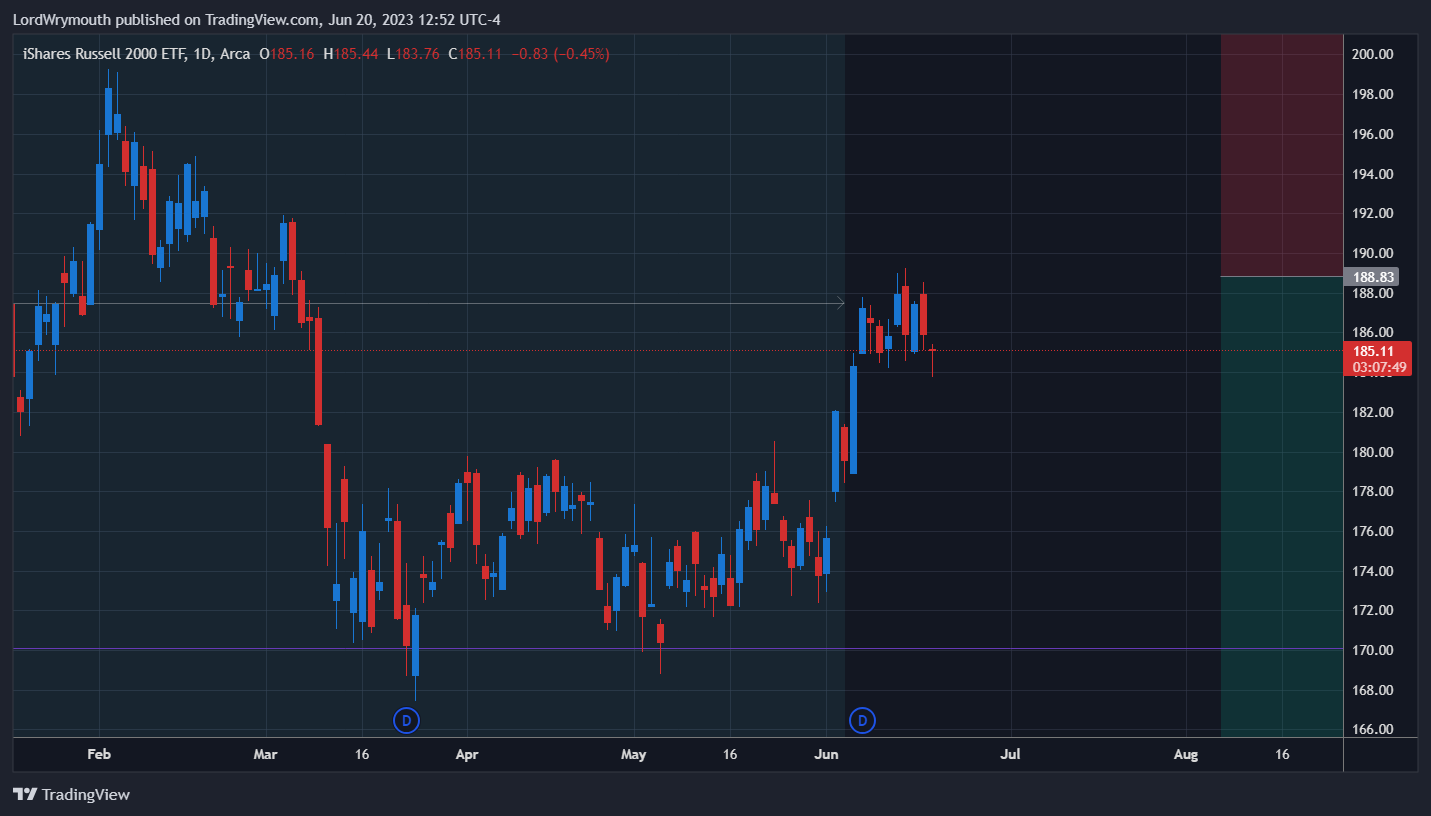
Task: Click the Mar date label
Action: coord(265,754)
